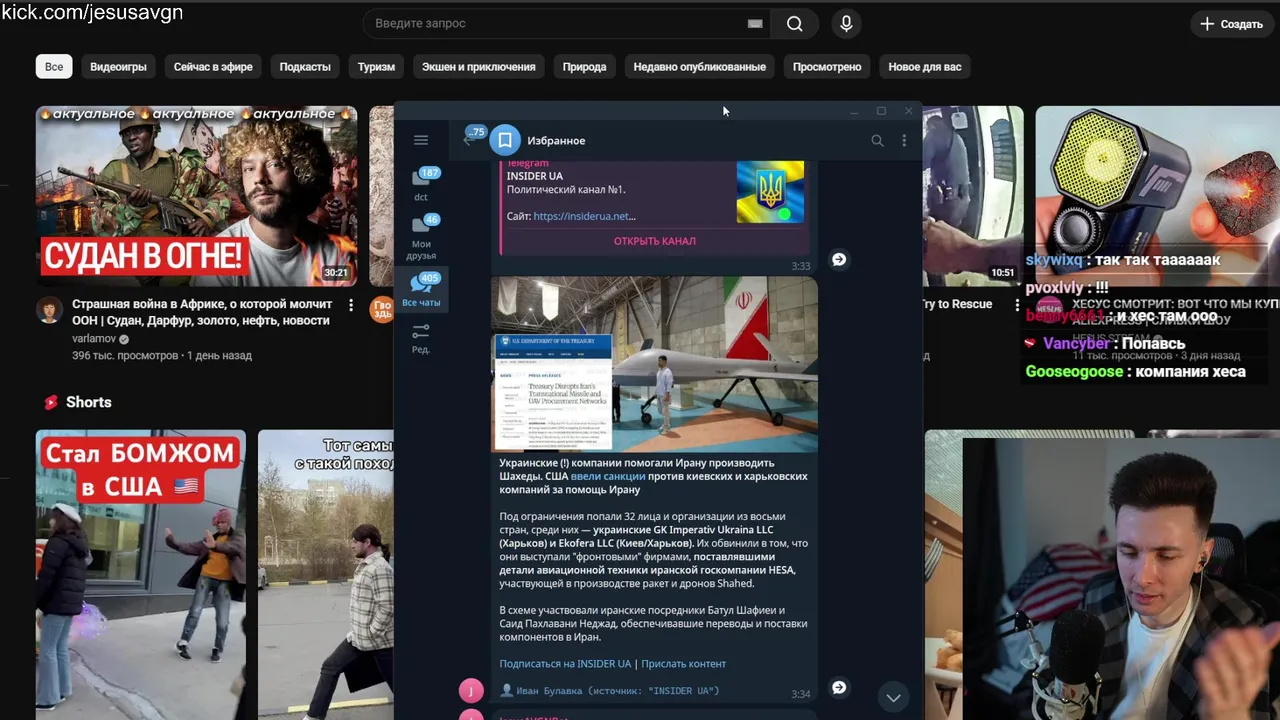Image resolution: width=1280 pixels, height=720 pixels.
Task: Select the Просмотрено filter chip
Action: [827, 67]
